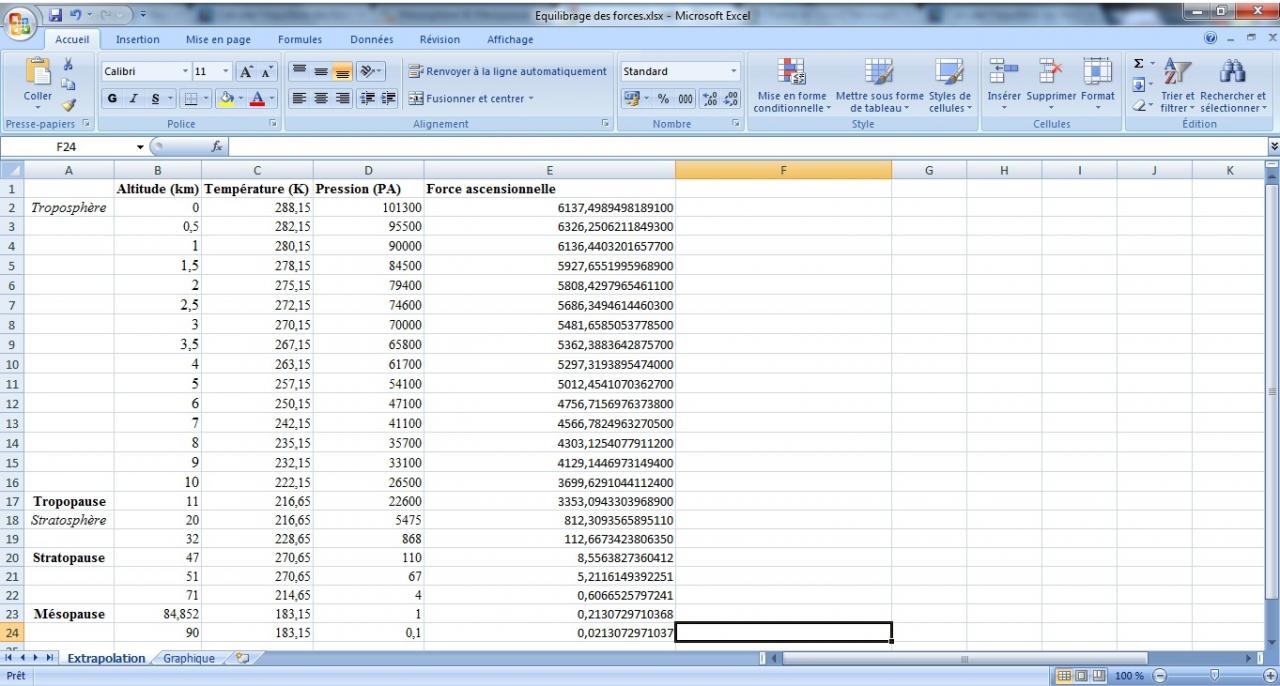Click the font color A icon
The width and height of the screenshot is (1280, 686).
click(257, 99)
